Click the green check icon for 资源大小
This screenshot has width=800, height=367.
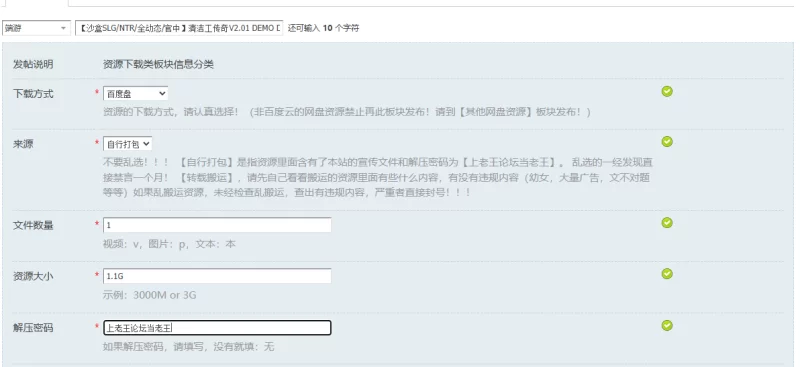click(667, 274)
